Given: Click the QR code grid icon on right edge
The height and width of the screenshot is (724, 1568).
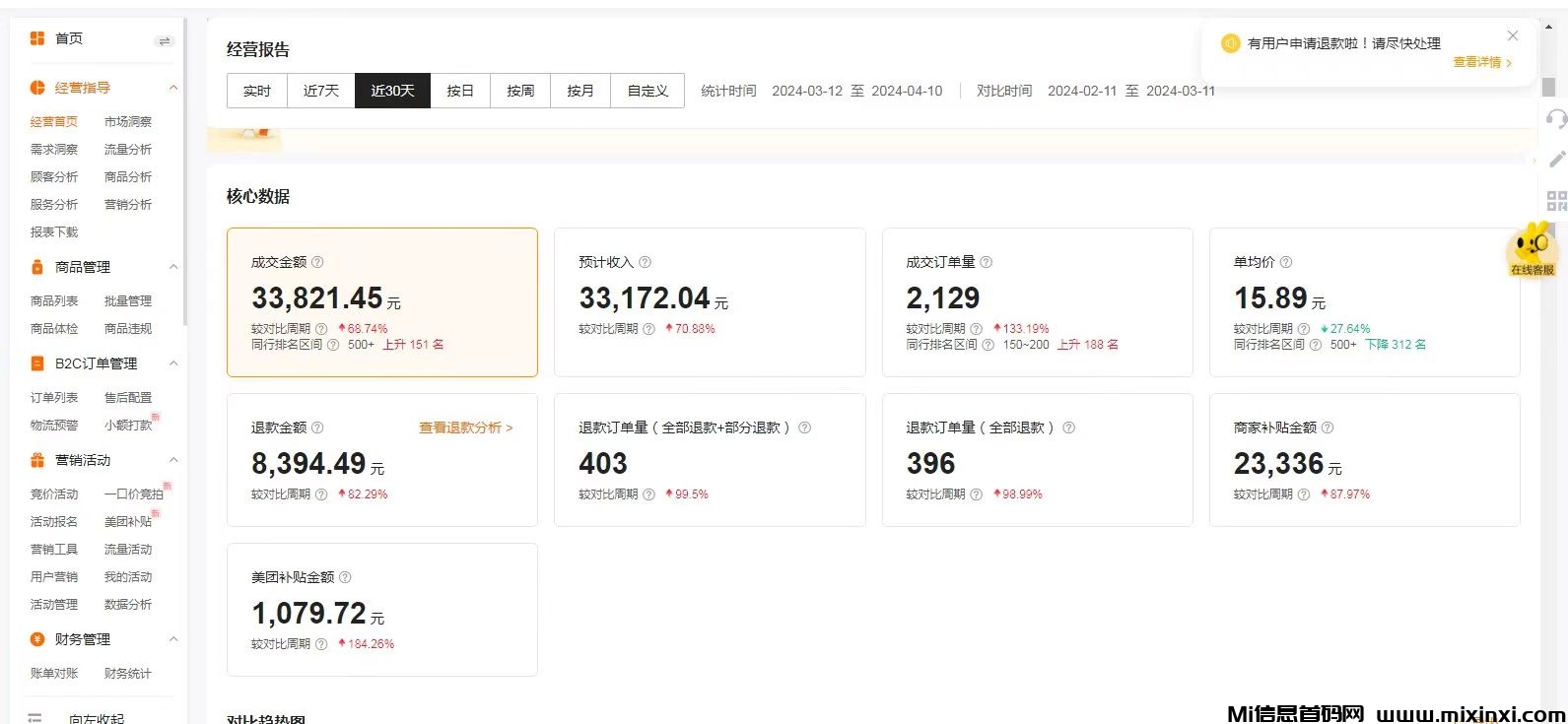Looking at the screenshot, I should pyautogui.click(x=1556, y=201).
